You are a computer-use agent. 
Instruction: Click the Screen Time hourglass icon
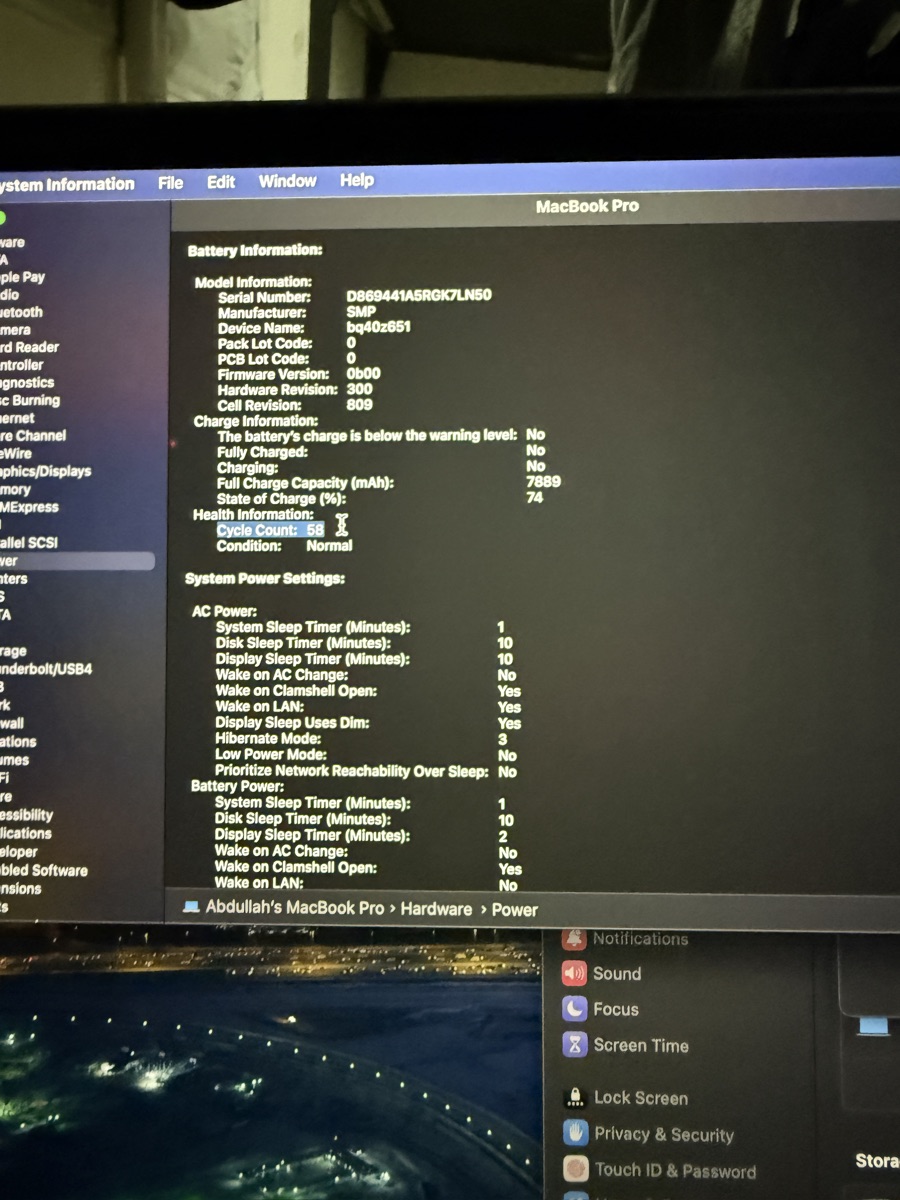coord(574,1045)
